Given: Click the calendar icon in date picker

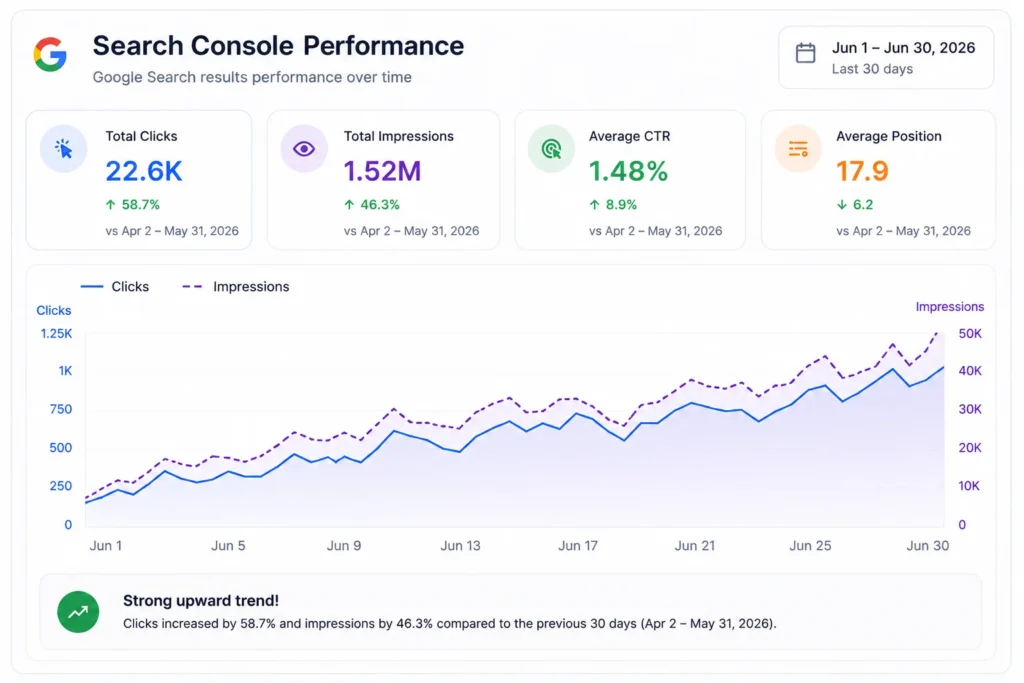Looking at the screenshot, I should pyautogui.click(x=805, y=53).
